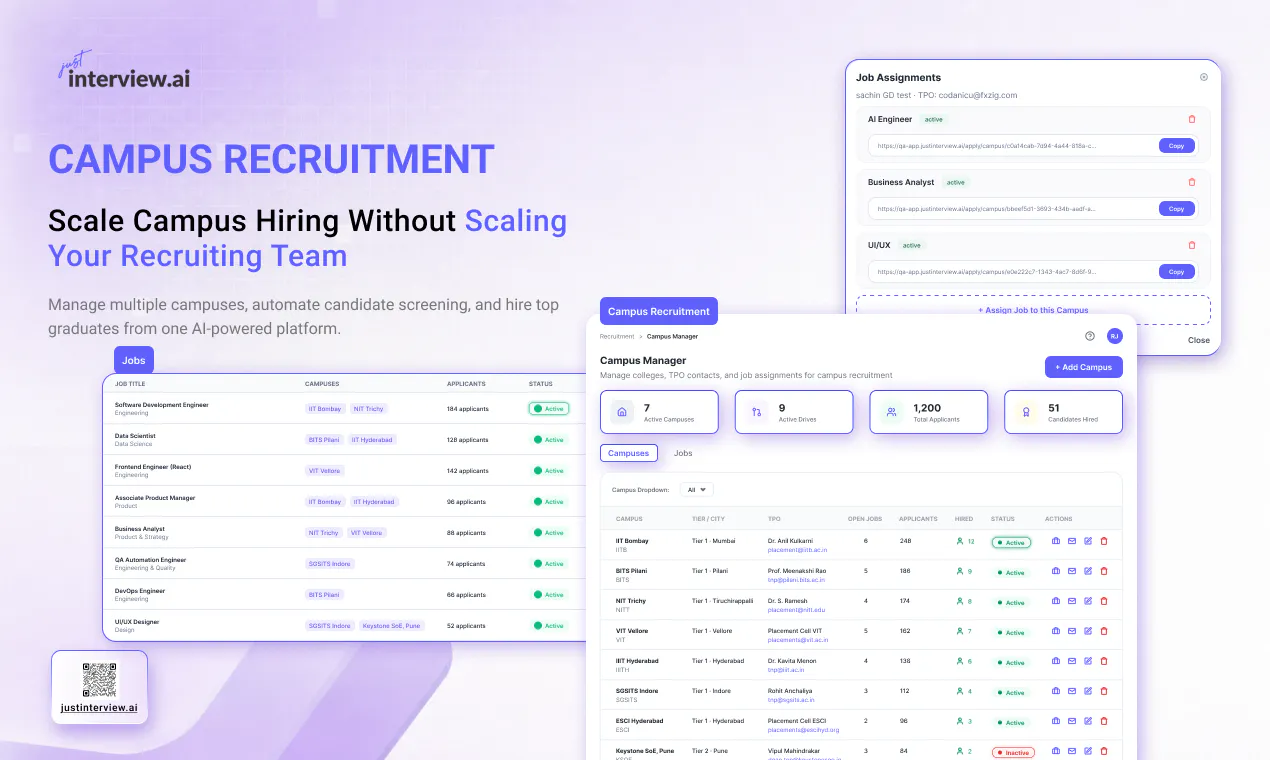Click the Add Campus button

tap(1084, 367)
